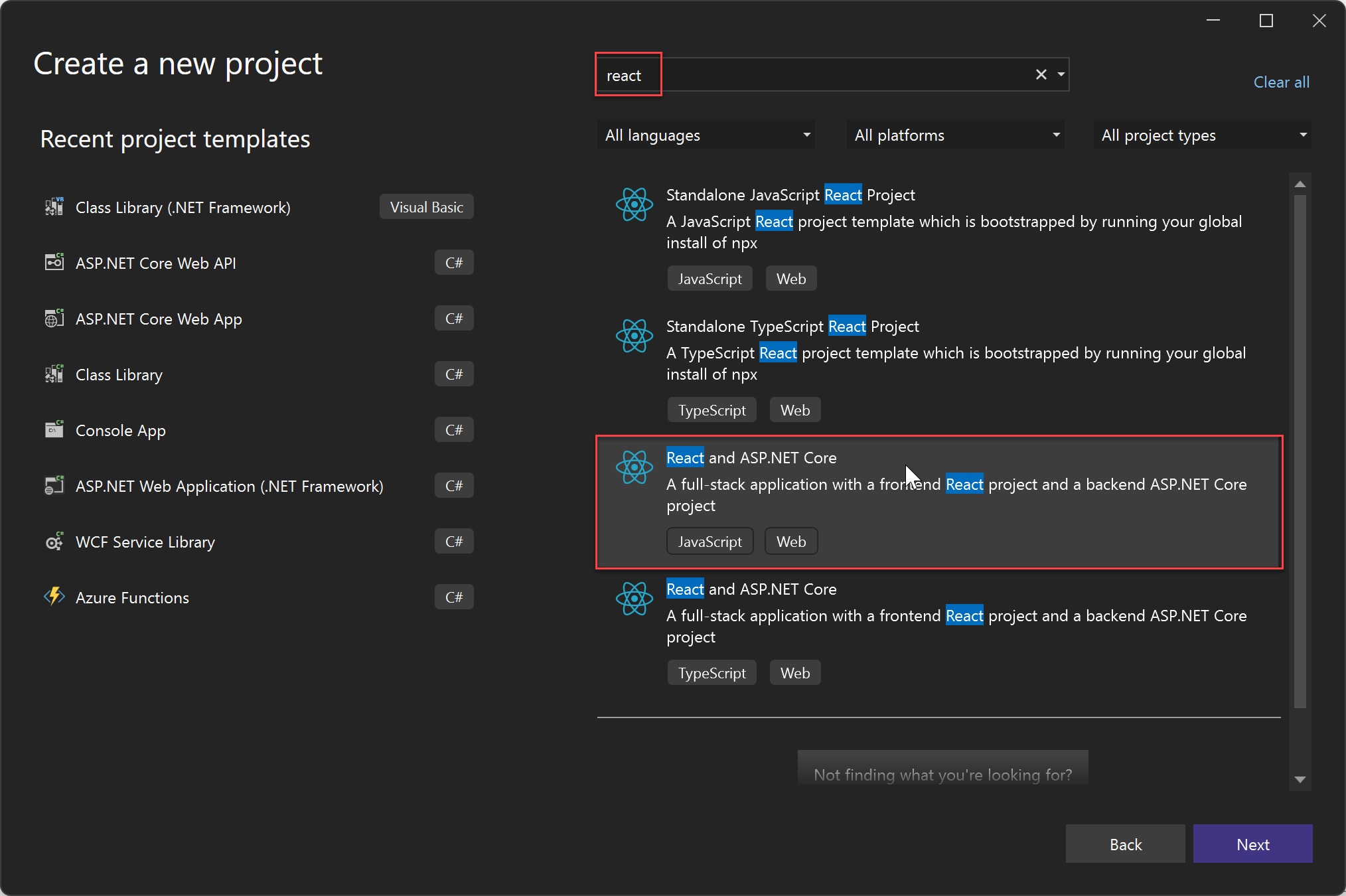Open the All platforms dropdown
Viewport: 1346px width, 896px height.
[954, 135]
